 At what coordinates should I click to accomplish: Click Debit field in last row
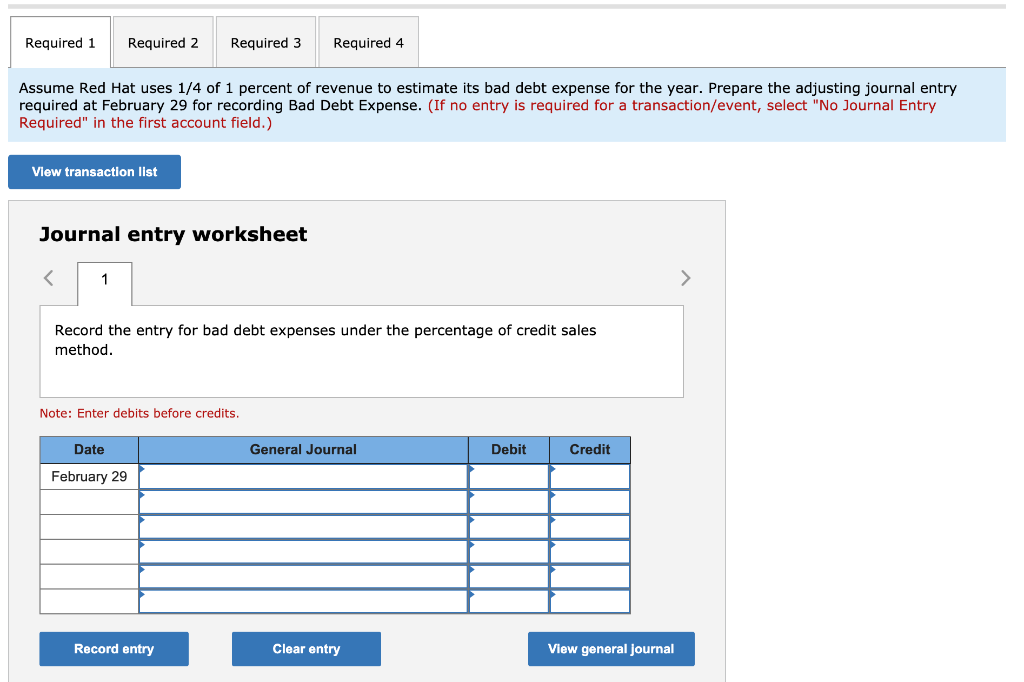coord(509,601)
